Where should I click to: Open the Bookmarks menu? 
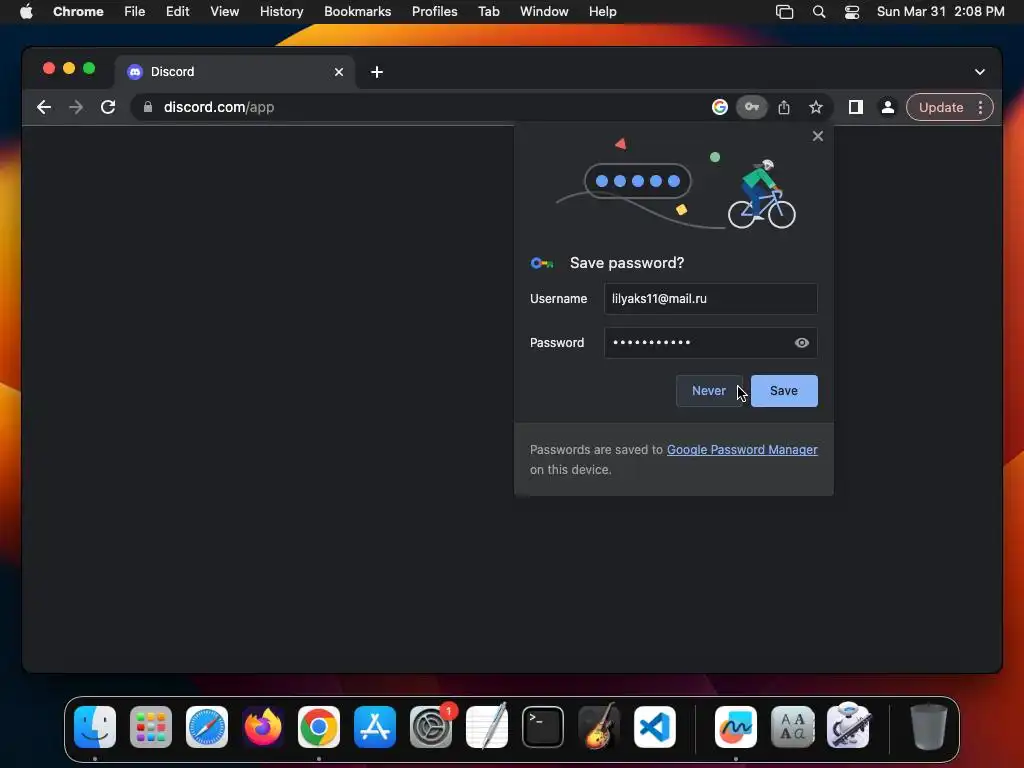[357, 12]
